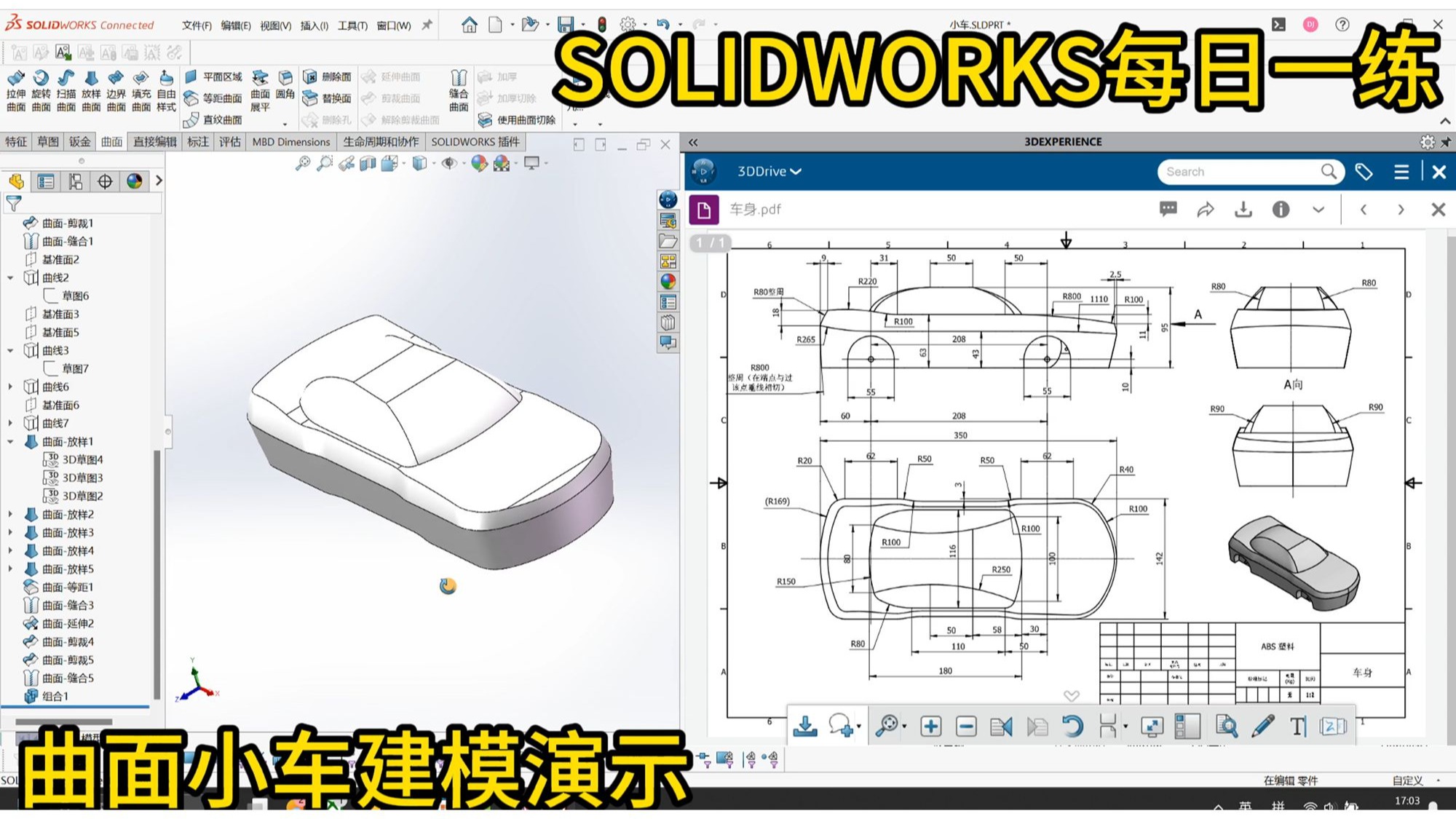Click the Offset Surface (等距曲面) tool
The width and height of the screenshot is (1456, 819).
pyautogui.click(x=213, y=98)
